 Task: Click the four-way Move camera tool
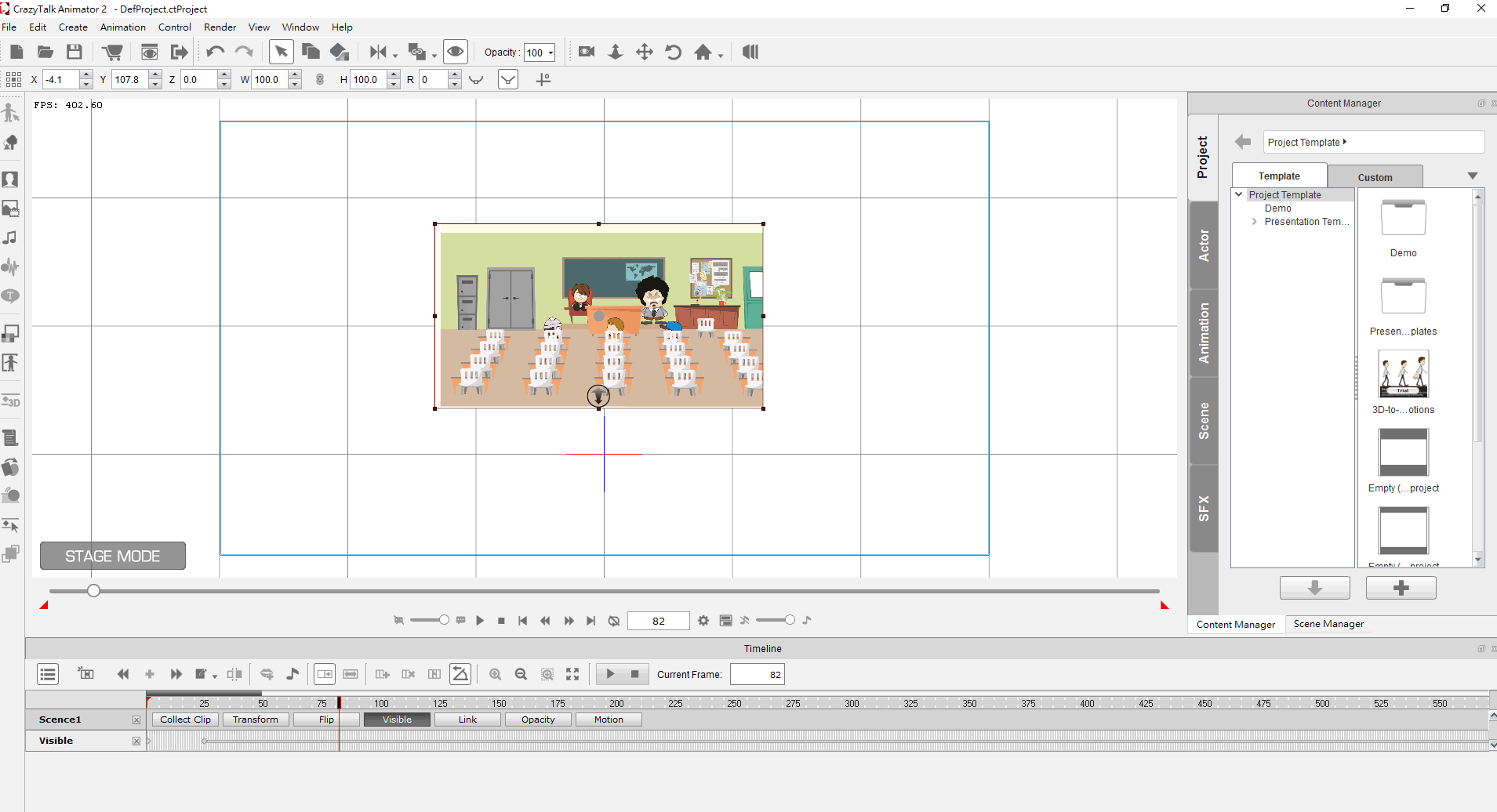(644, 52)
